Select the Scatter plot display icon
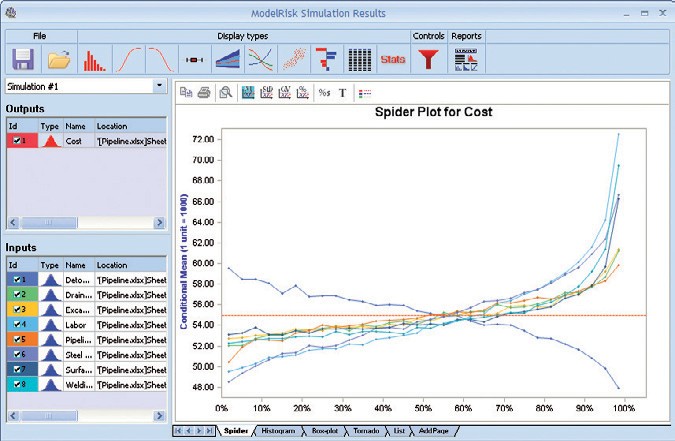Screen dimensions: 675x441 (x=294, y=59)
